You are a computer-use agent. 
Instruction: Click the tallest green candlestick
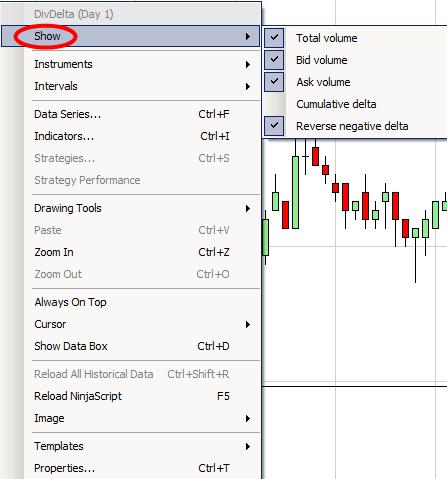(x=295, y=192)
